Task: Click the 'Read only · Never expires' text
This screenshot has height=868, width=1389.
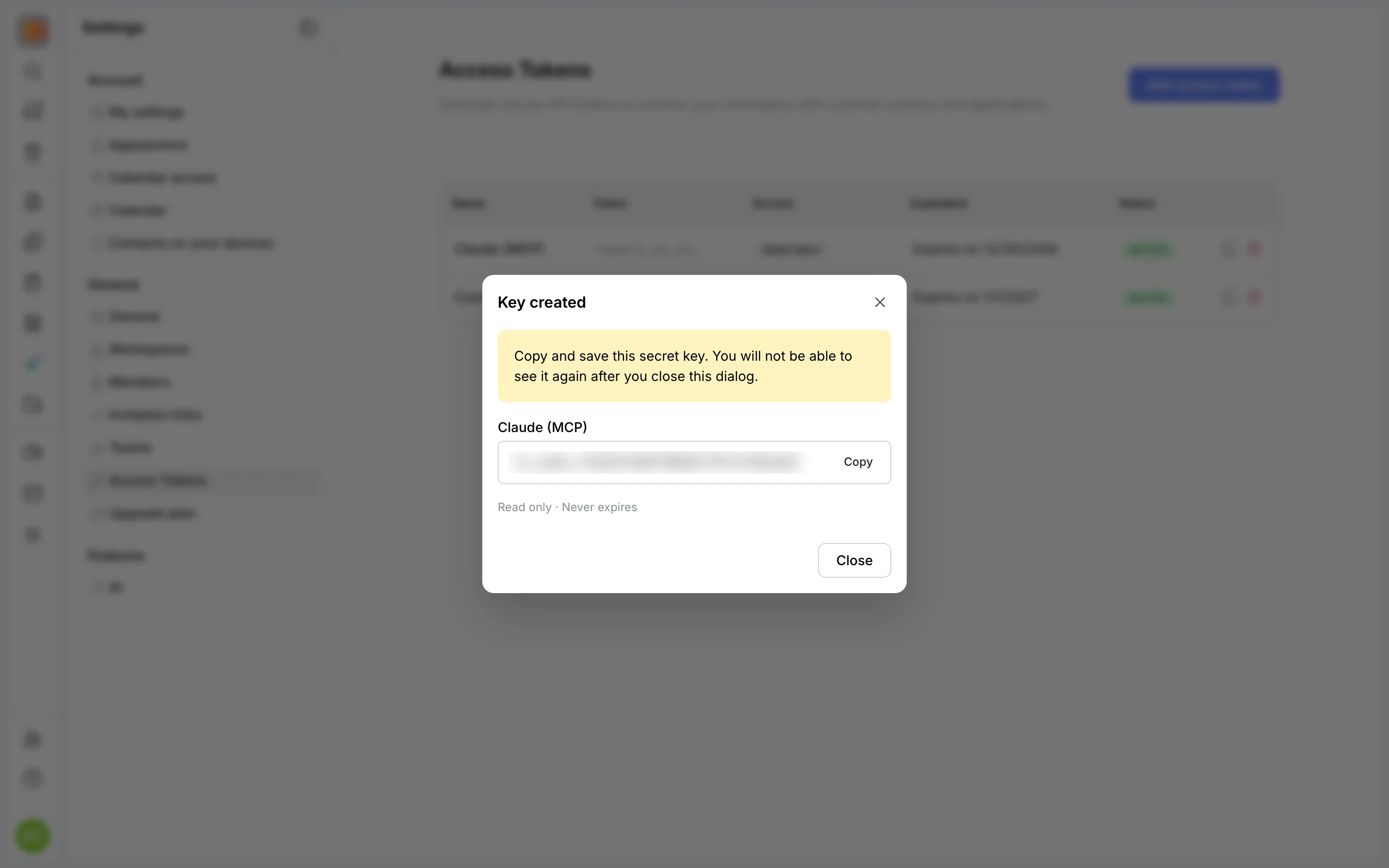Action: (567, 507)
